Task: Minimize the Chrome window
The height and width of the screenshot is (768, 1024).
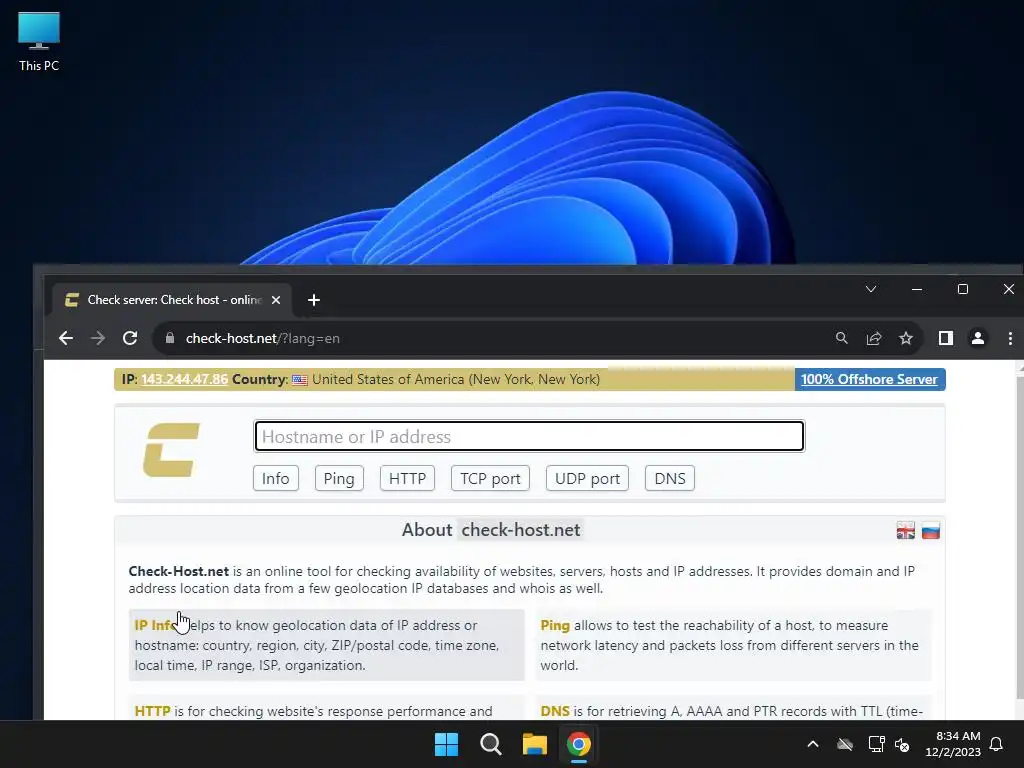Action: [x=917, y=289]
